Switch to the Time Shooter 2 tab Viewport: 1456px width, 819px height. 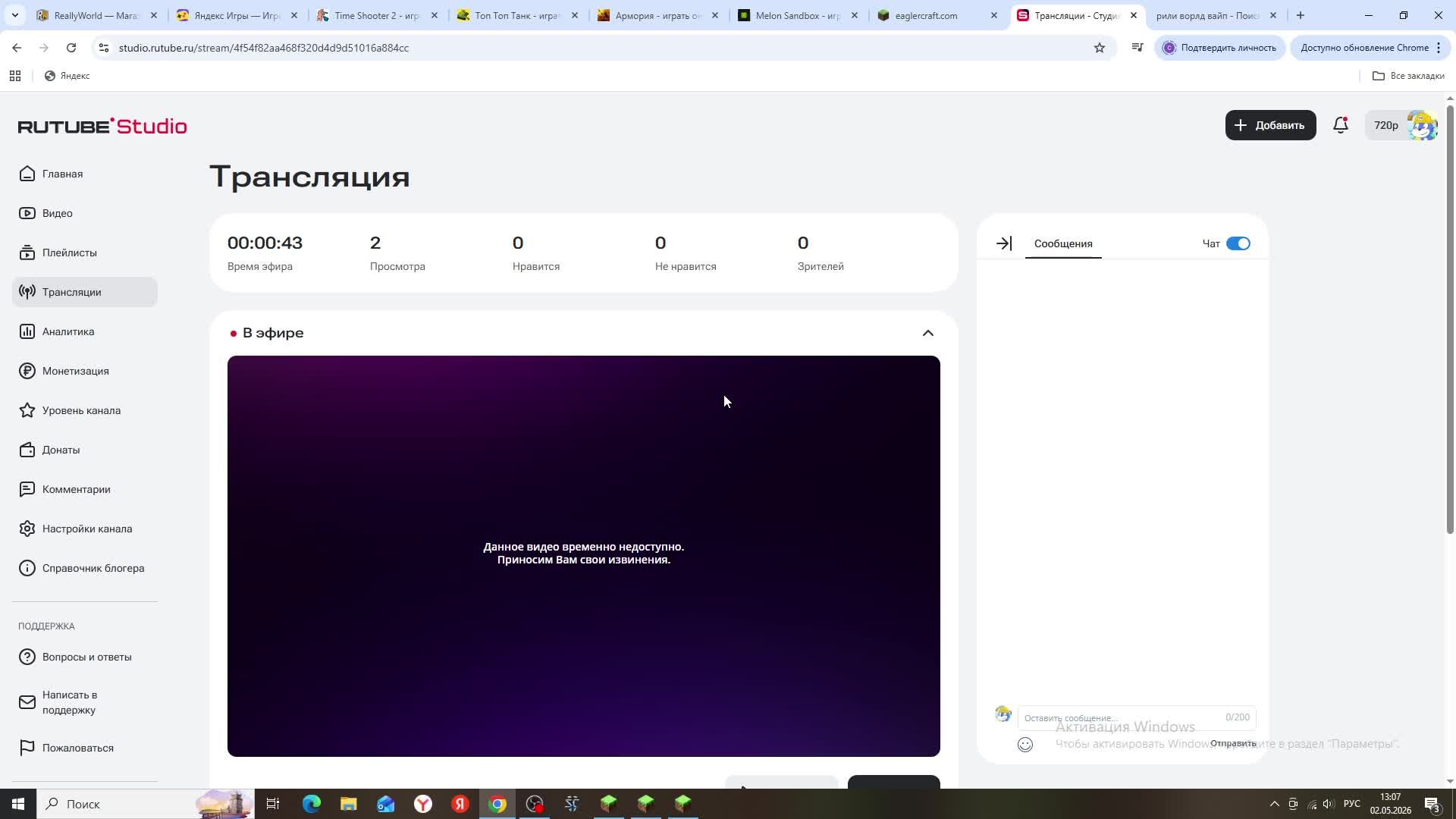[377, 15]
